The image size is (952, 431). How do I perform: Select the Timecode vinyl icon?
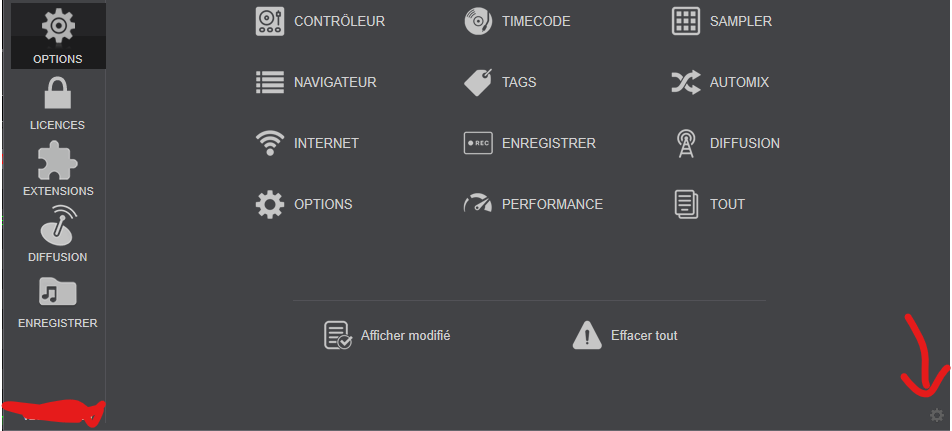click(478, 21)
